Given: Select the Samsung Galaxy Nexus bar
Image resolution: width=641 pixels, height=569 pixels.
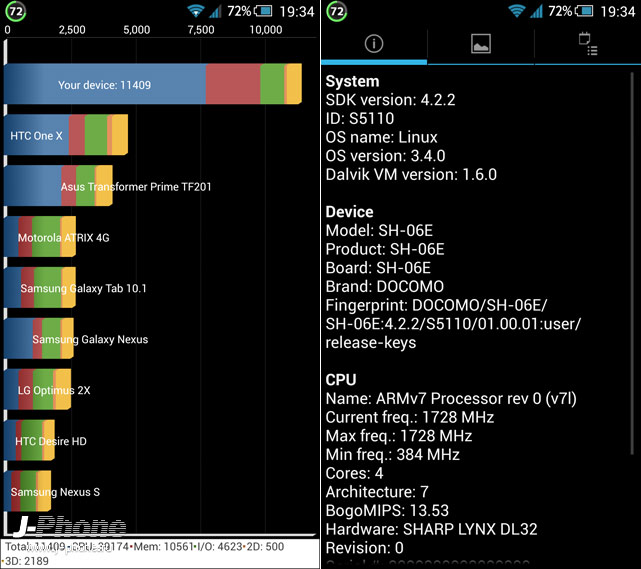Looking at the screenshot, I should (39, 338).
